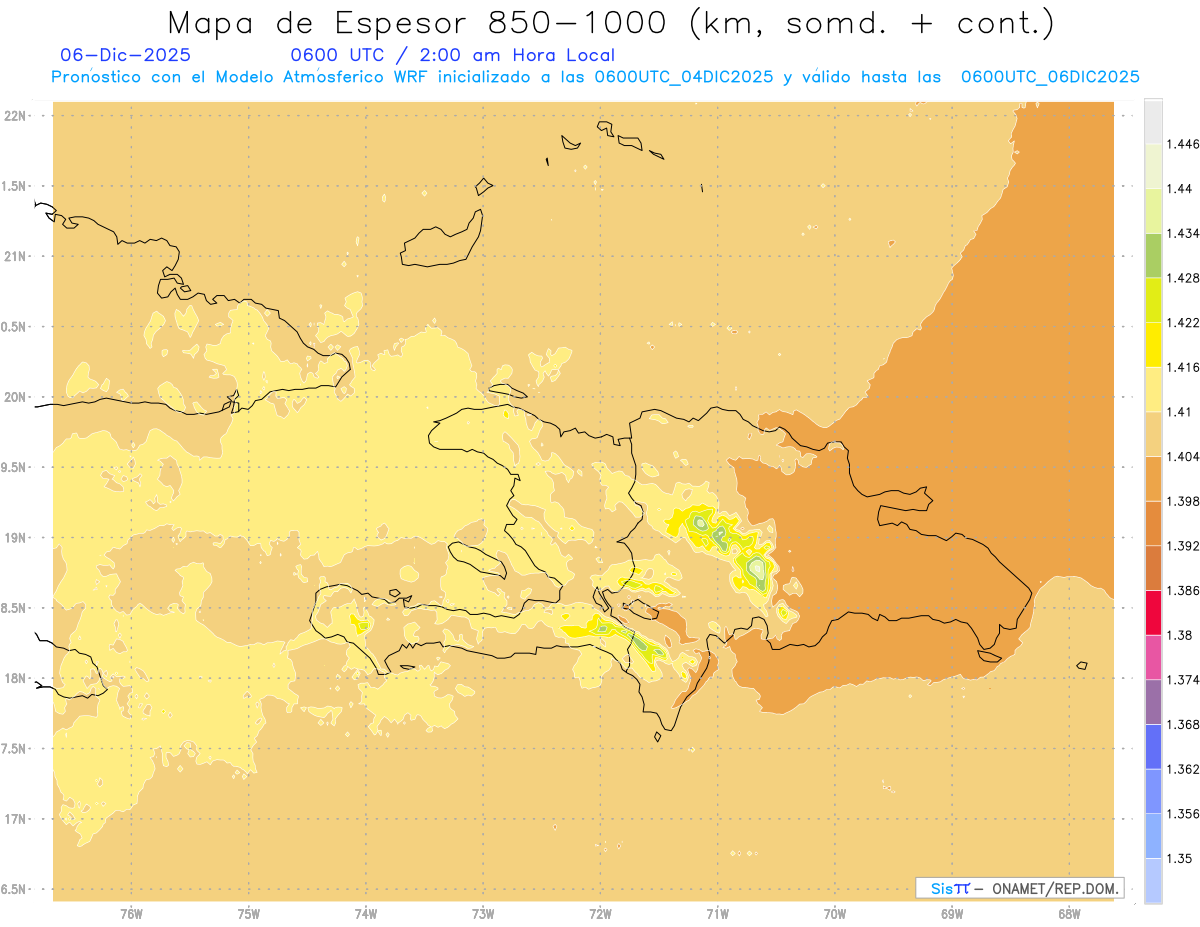Image resolution: width=1200 pixels, height=927 pixels.
Task: Click the colorbar value 1.35
Action: [x=1182, y=858]
